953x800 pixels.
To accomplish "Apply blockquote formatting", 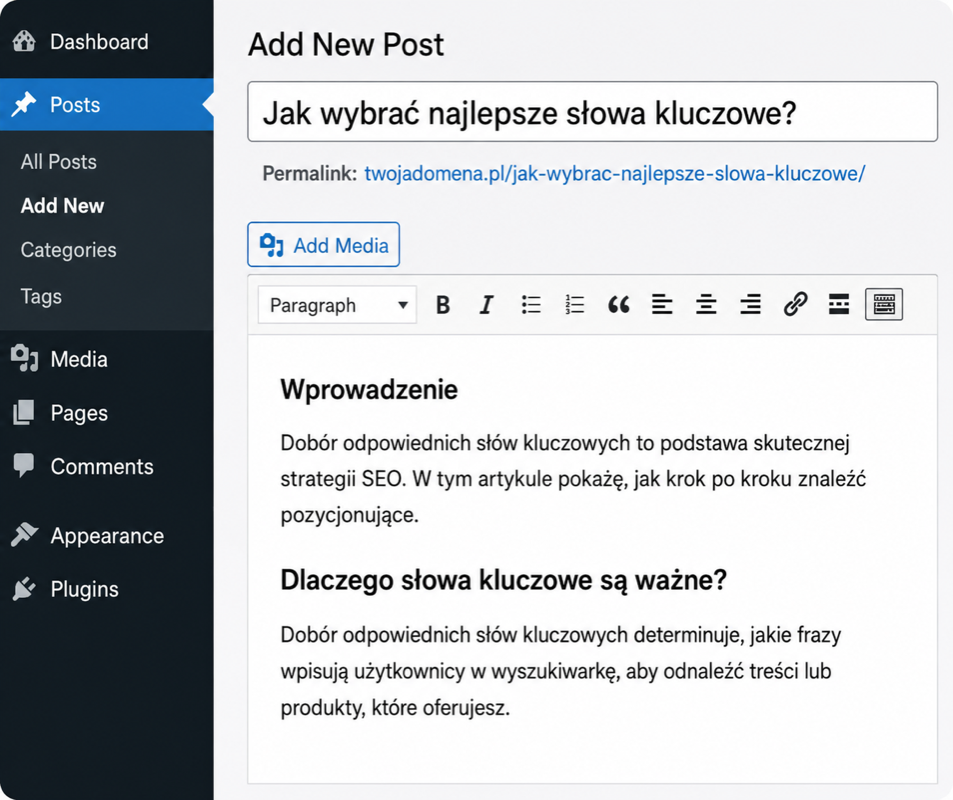I will (619, 305).
